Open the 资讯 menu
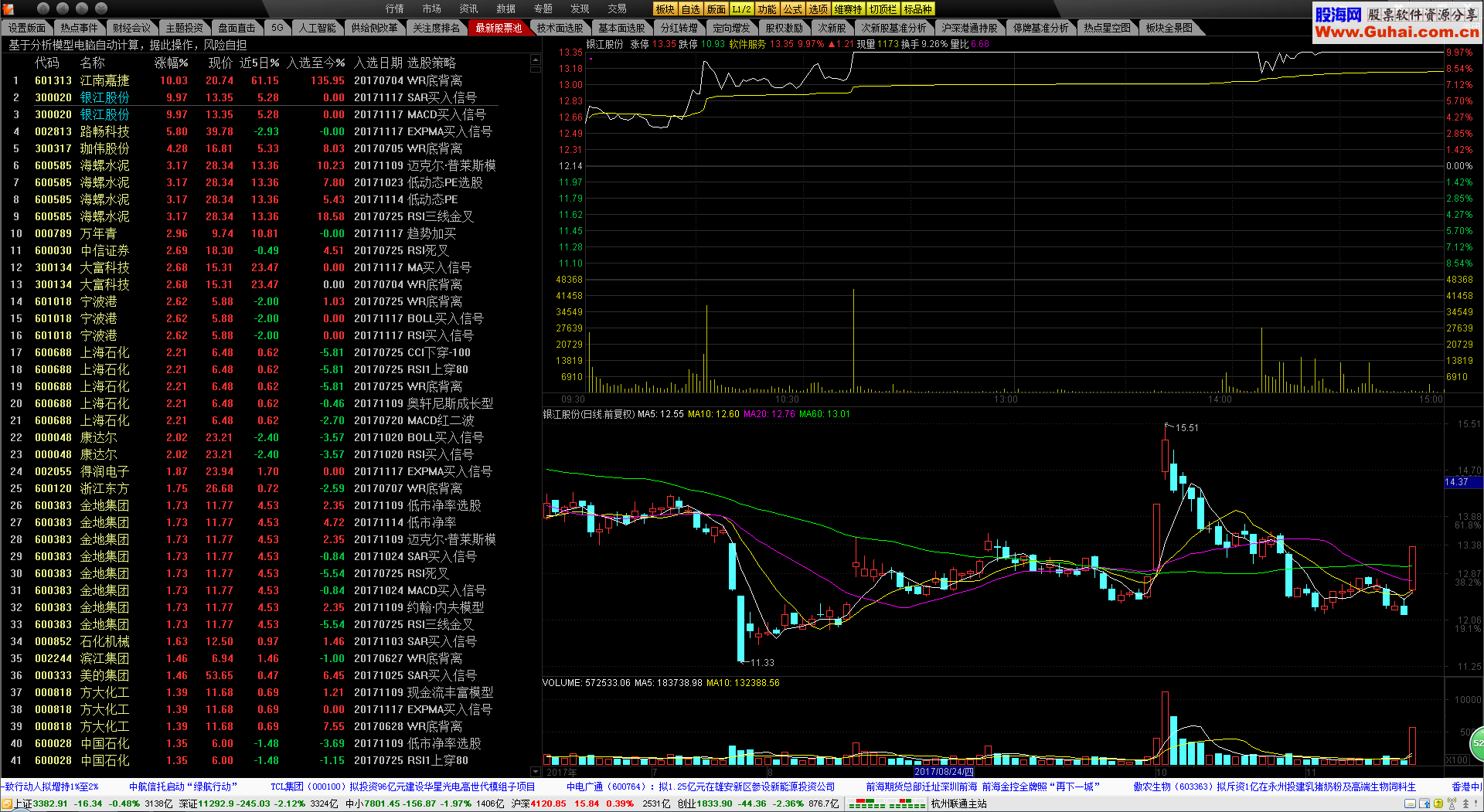Image resolution: width=1484 pixels, height=812 pixels. coord(468,8)
